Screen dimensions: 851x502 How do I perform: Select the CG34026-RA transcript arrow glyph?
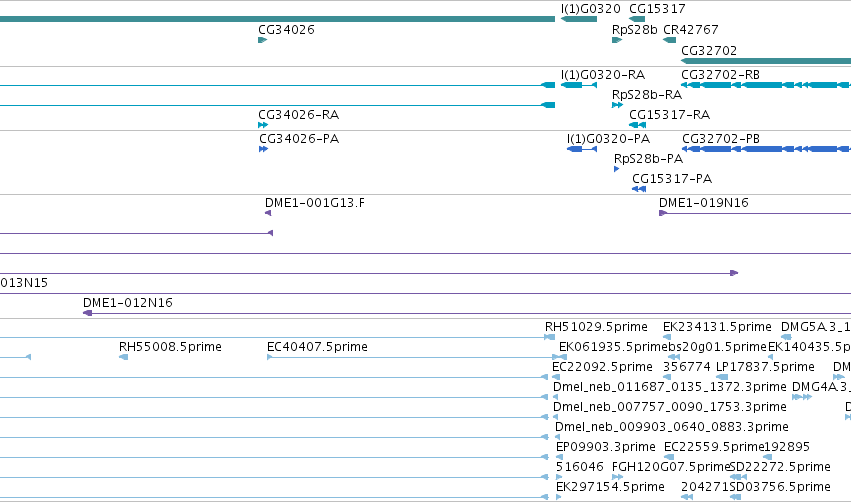coord(263,125)
